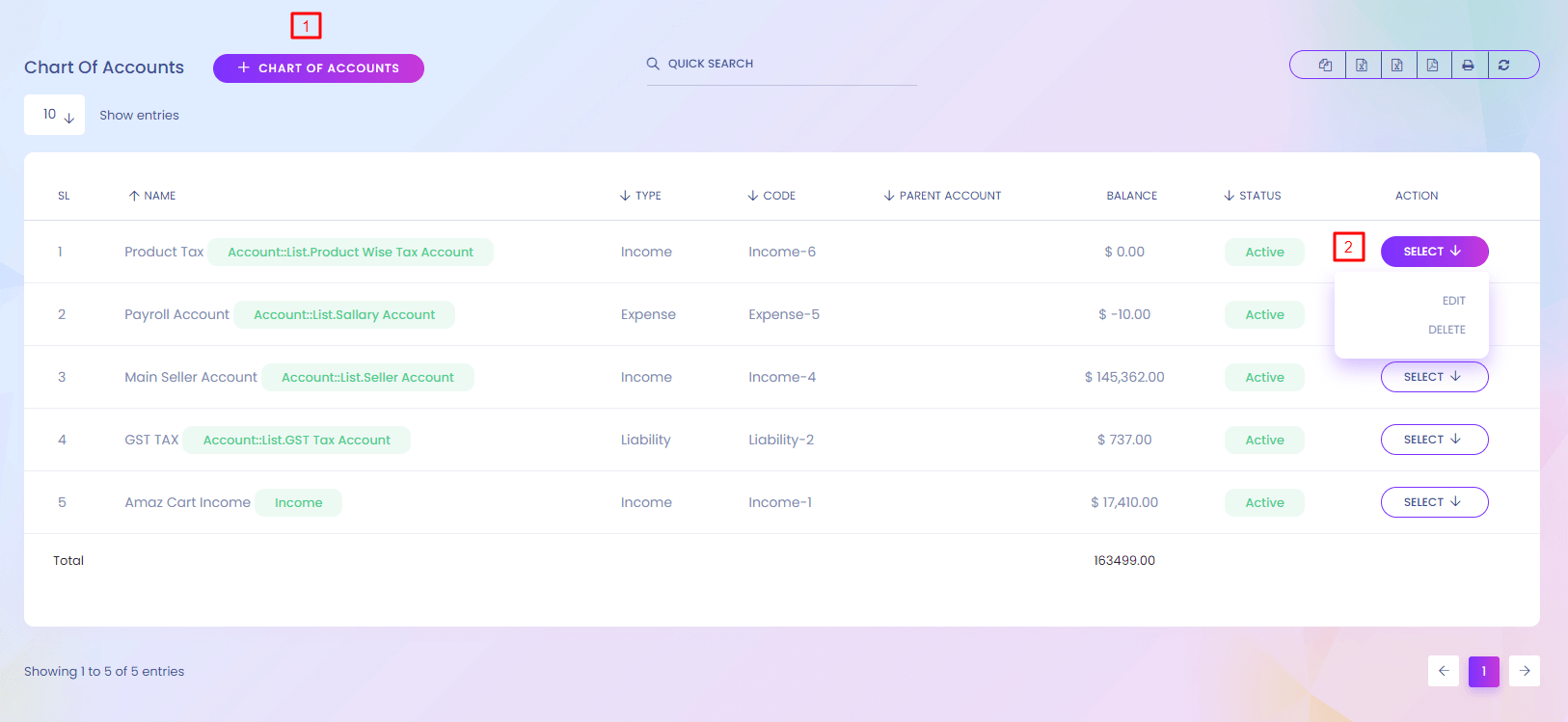The image size is (1568, 722).
Task: Click the copy to clipboard icon
Action: click(x=1326, y=65)
